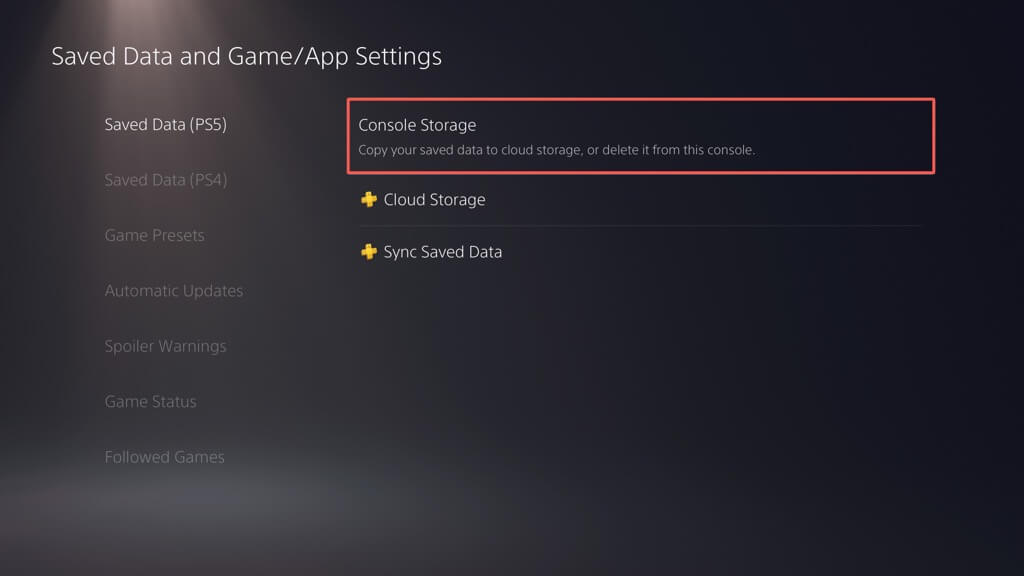Open Spoiler Warnings settings
1024x576 pixels.
(165, 347)
